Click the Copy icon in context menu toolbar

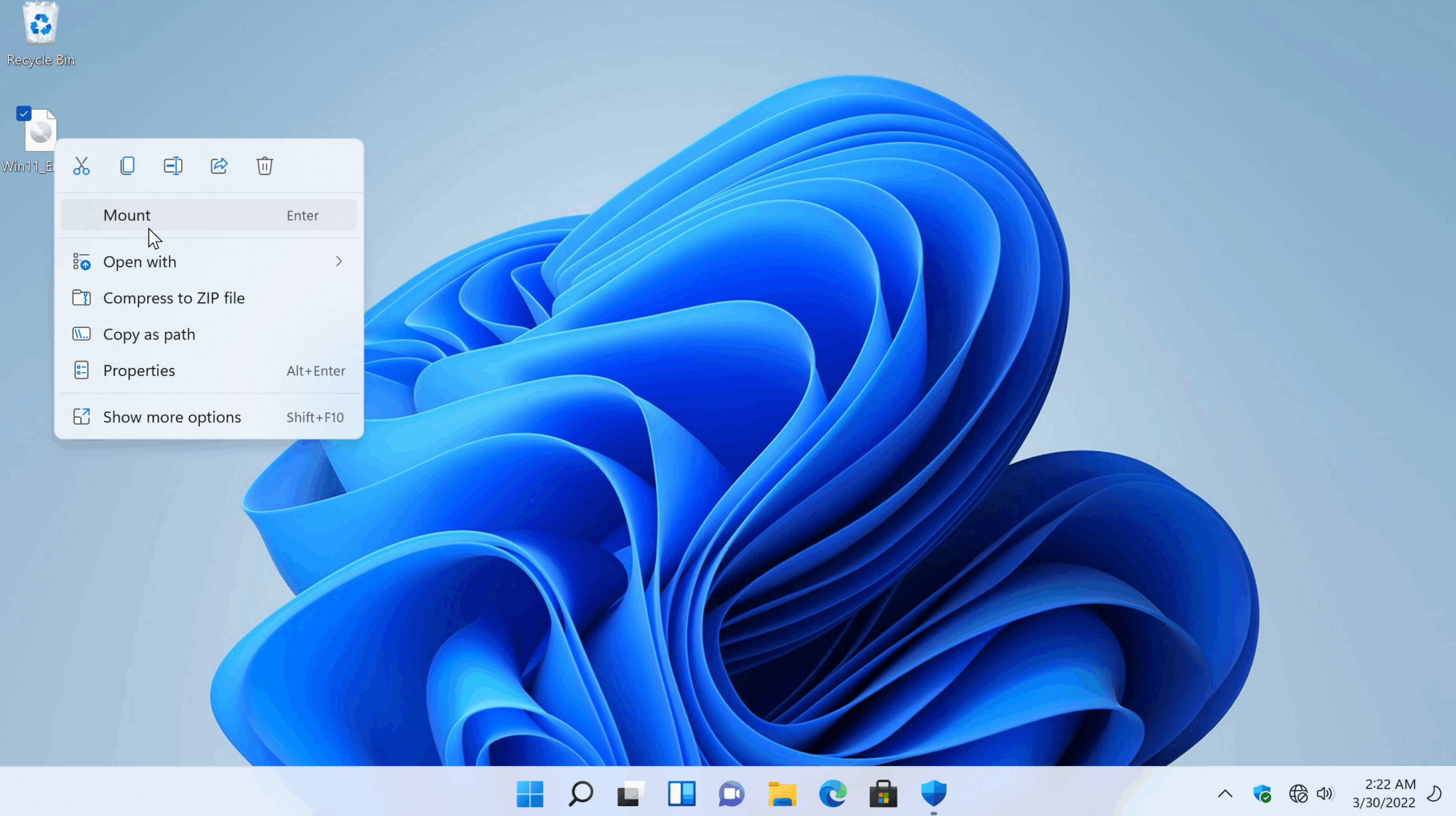(127, 165)
